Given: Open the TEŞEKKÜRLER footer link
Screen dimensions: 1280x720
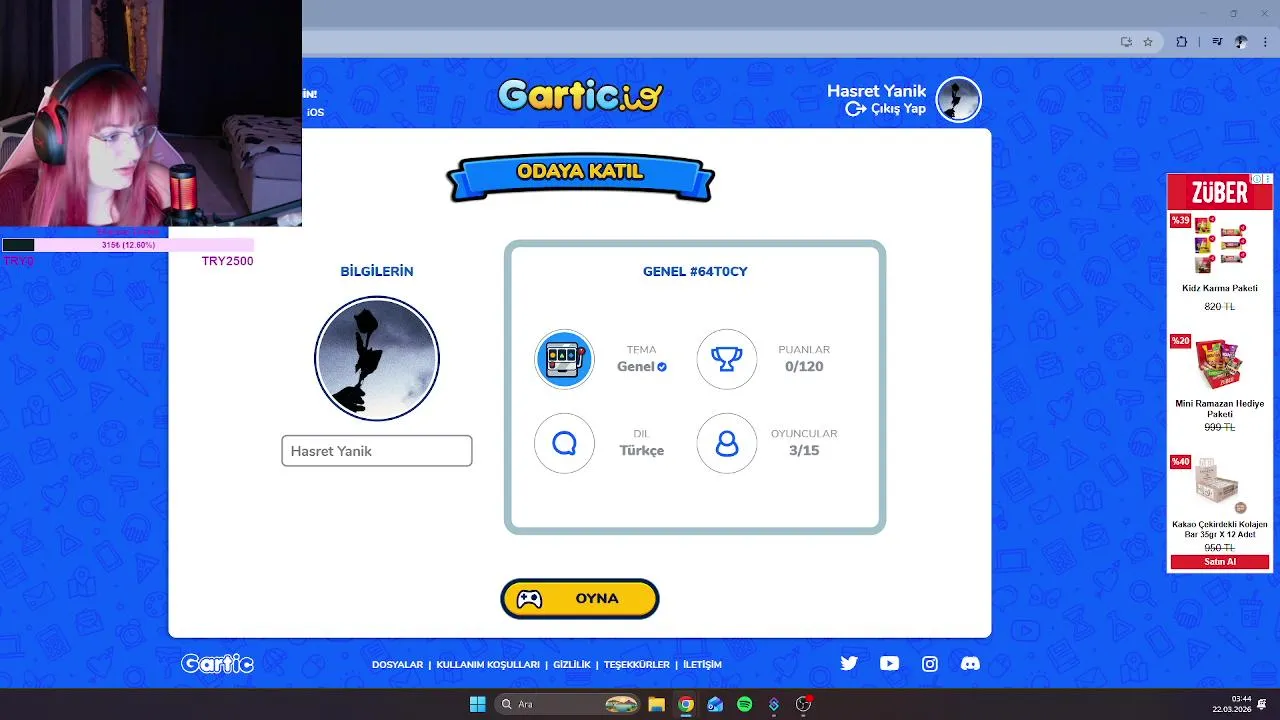Looking at the screenshot, I should (x=637, y=665).
